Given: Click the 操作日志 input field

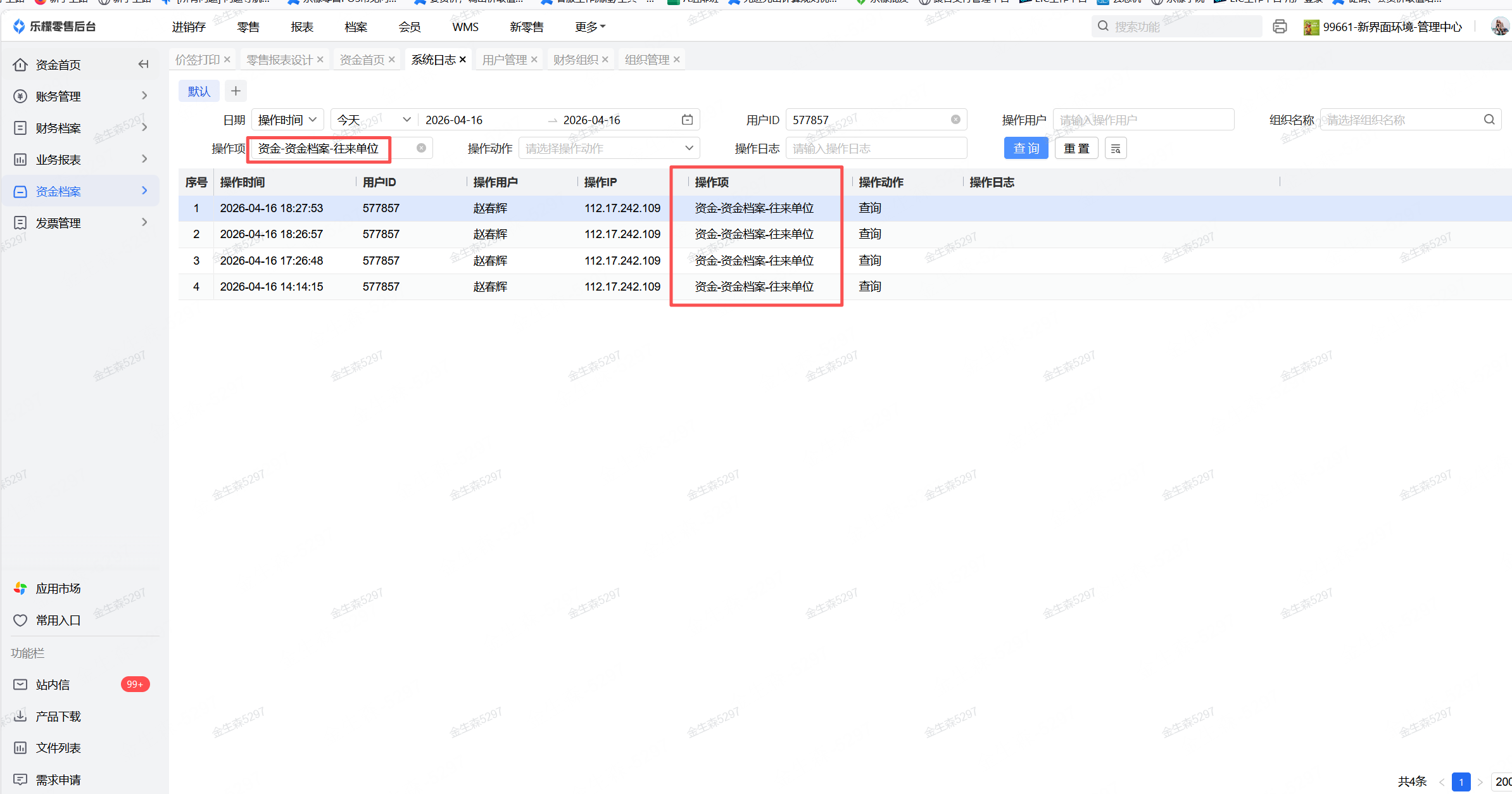Looking at the screenshot, I should [x=876, y=148].
